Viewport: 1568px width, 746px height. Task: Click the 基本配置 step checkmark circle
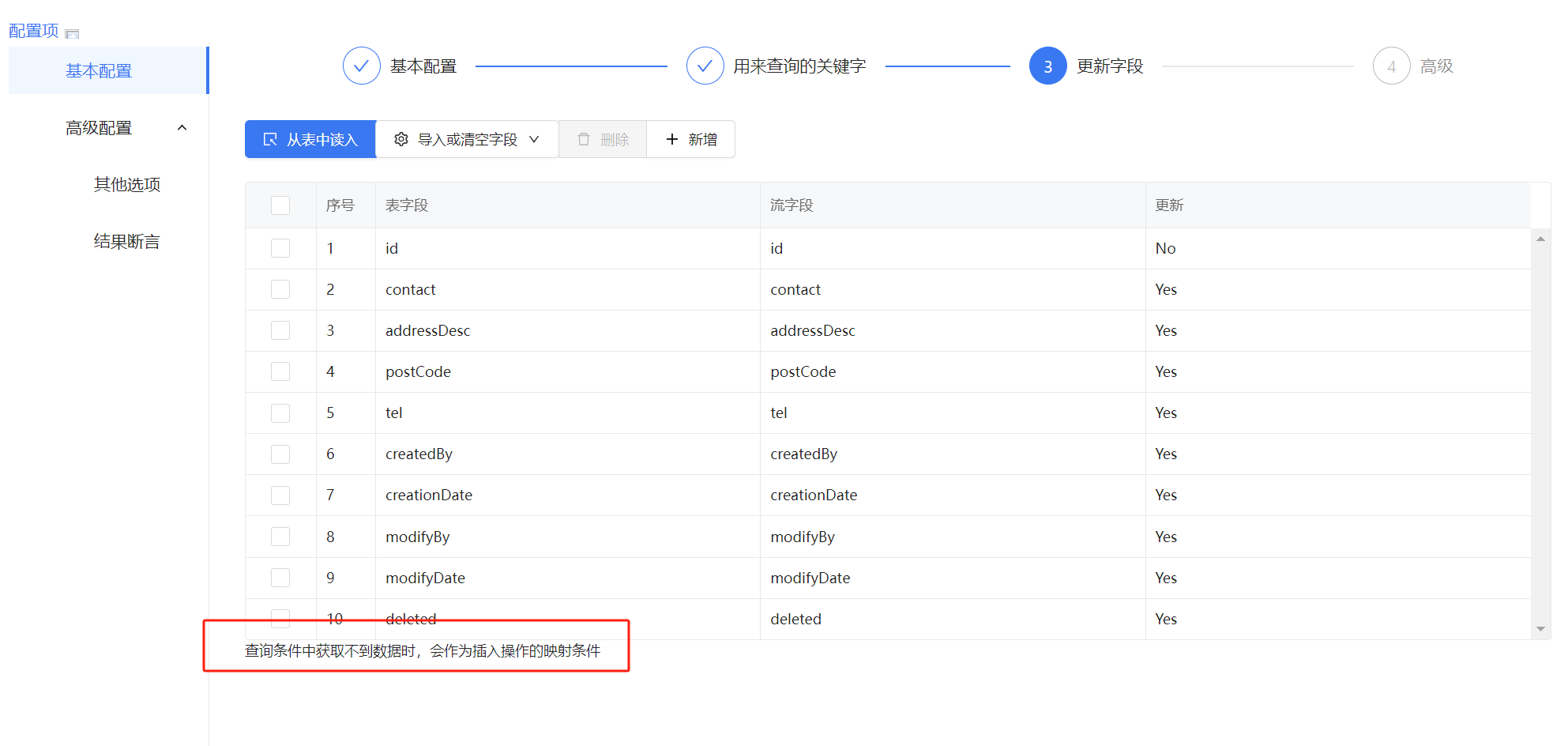pos(361,66)
